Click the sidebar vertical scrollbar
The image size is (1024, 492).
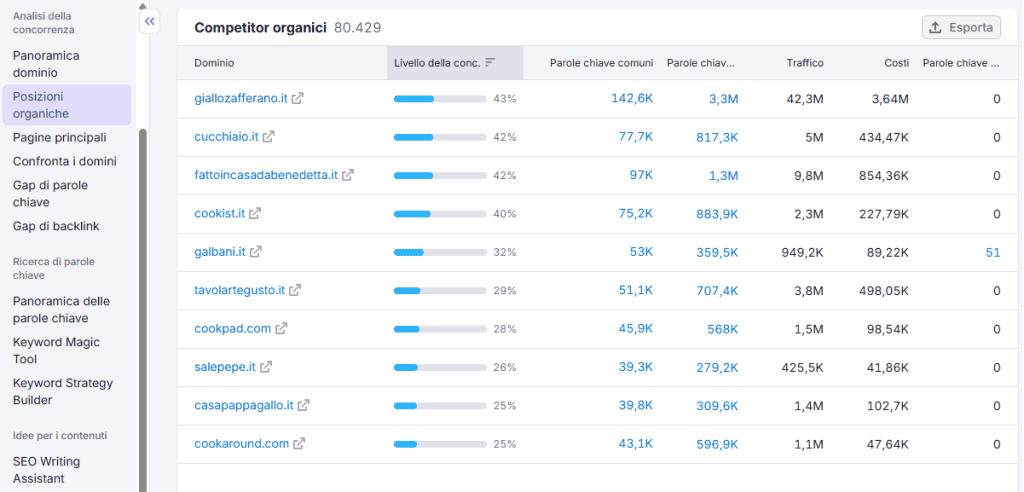pos(143,310)
